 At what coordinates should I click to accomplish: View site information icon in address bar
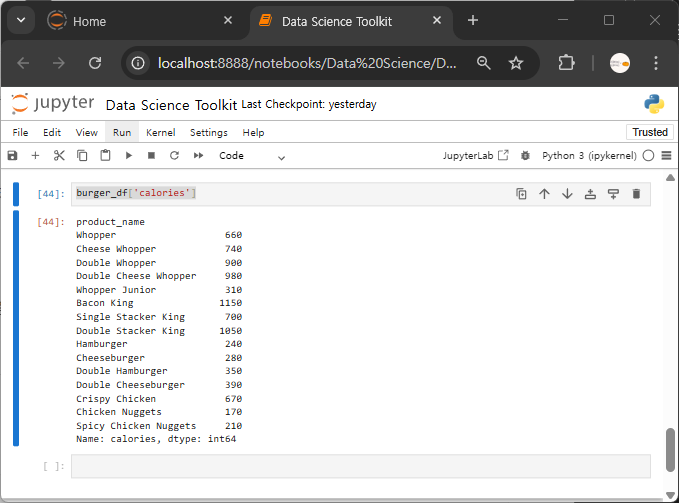click(138, 63)
